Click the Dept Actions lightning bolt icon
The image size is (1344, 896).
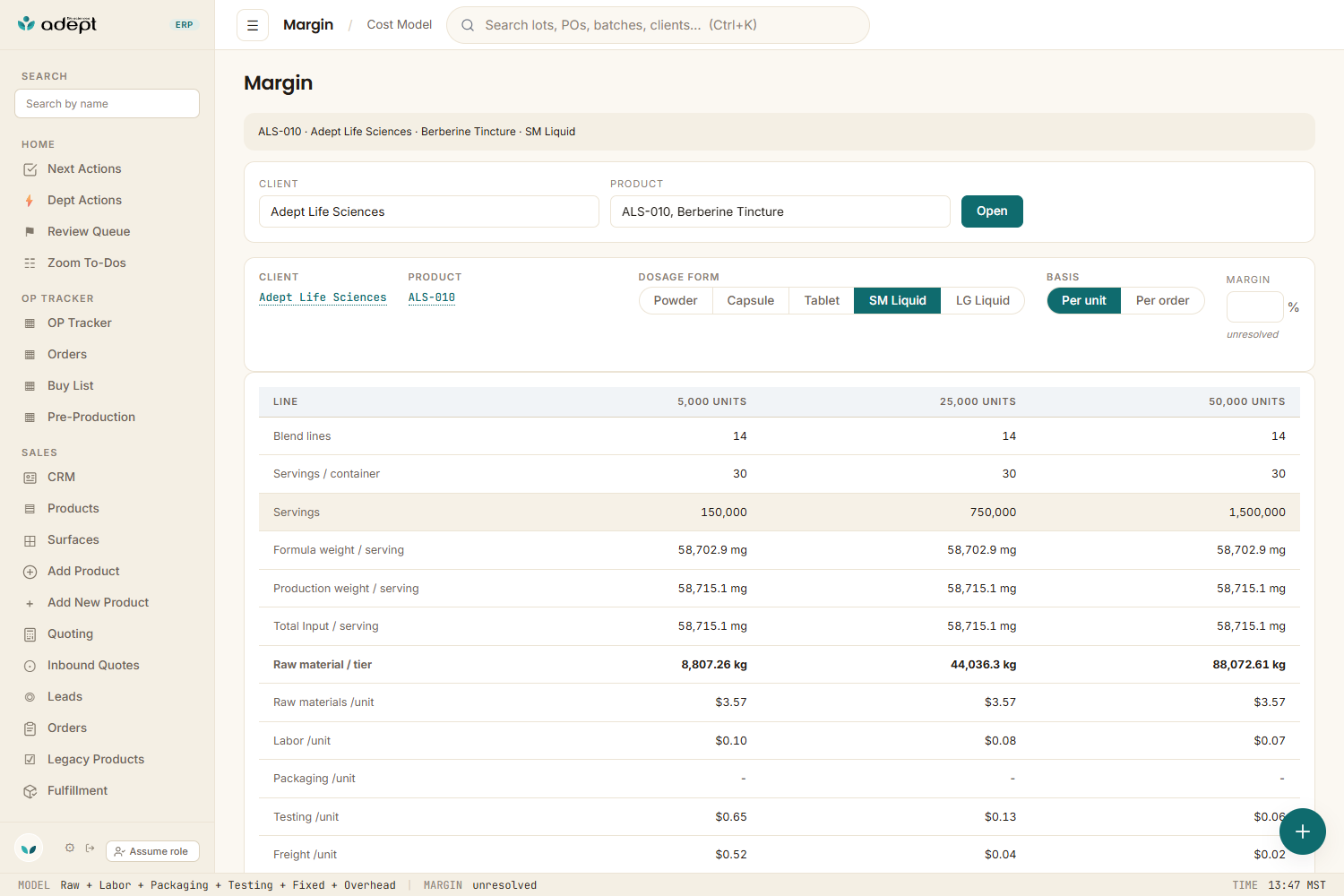tap(30, 201)
